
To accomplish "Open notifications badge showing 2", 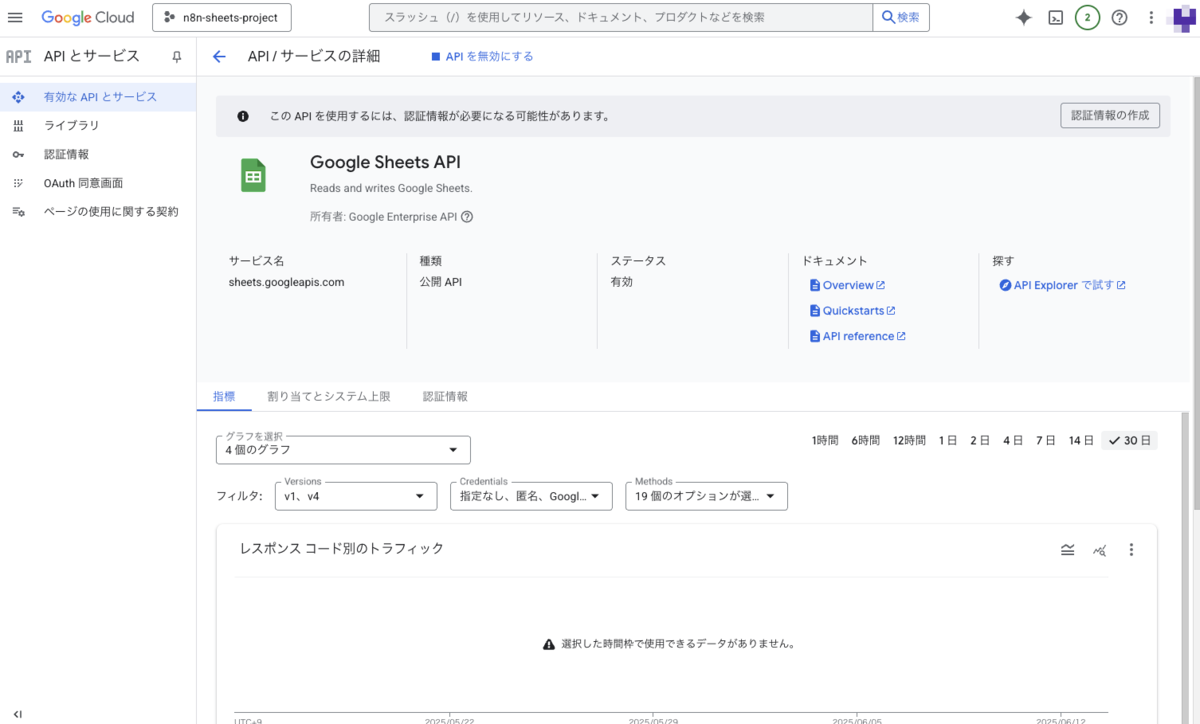I will coord(1087,18).
